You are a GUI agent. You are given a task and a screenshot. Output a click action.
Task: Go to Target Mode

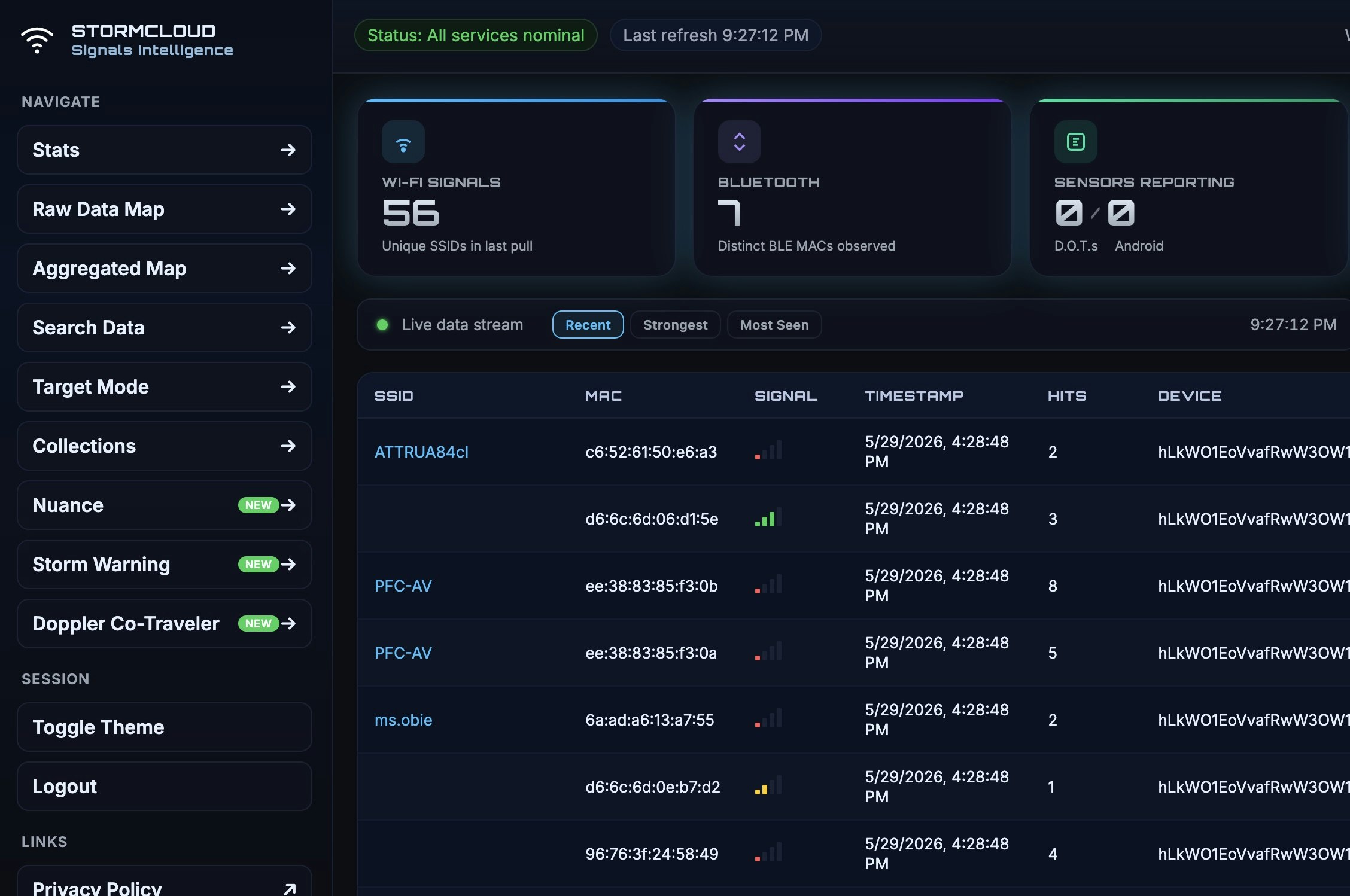point(165,386)
